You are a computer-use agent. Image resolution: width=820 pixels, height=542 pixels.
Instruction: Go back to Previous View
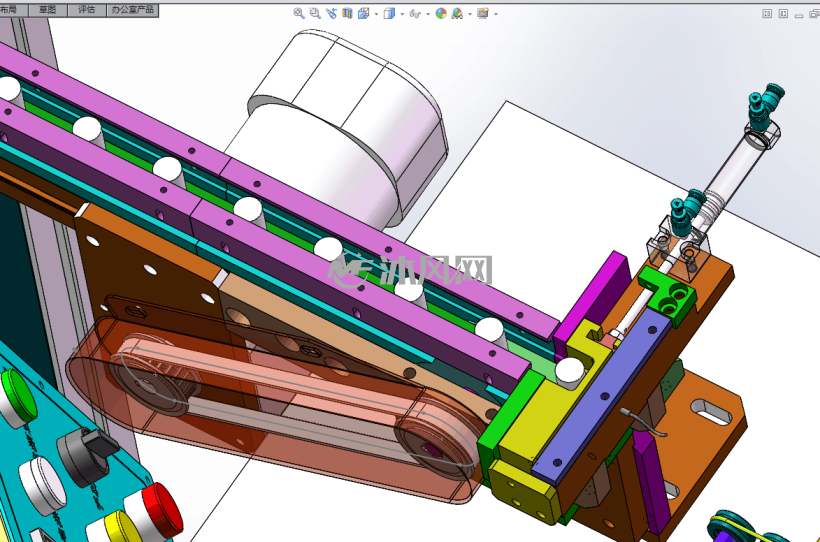331,14
